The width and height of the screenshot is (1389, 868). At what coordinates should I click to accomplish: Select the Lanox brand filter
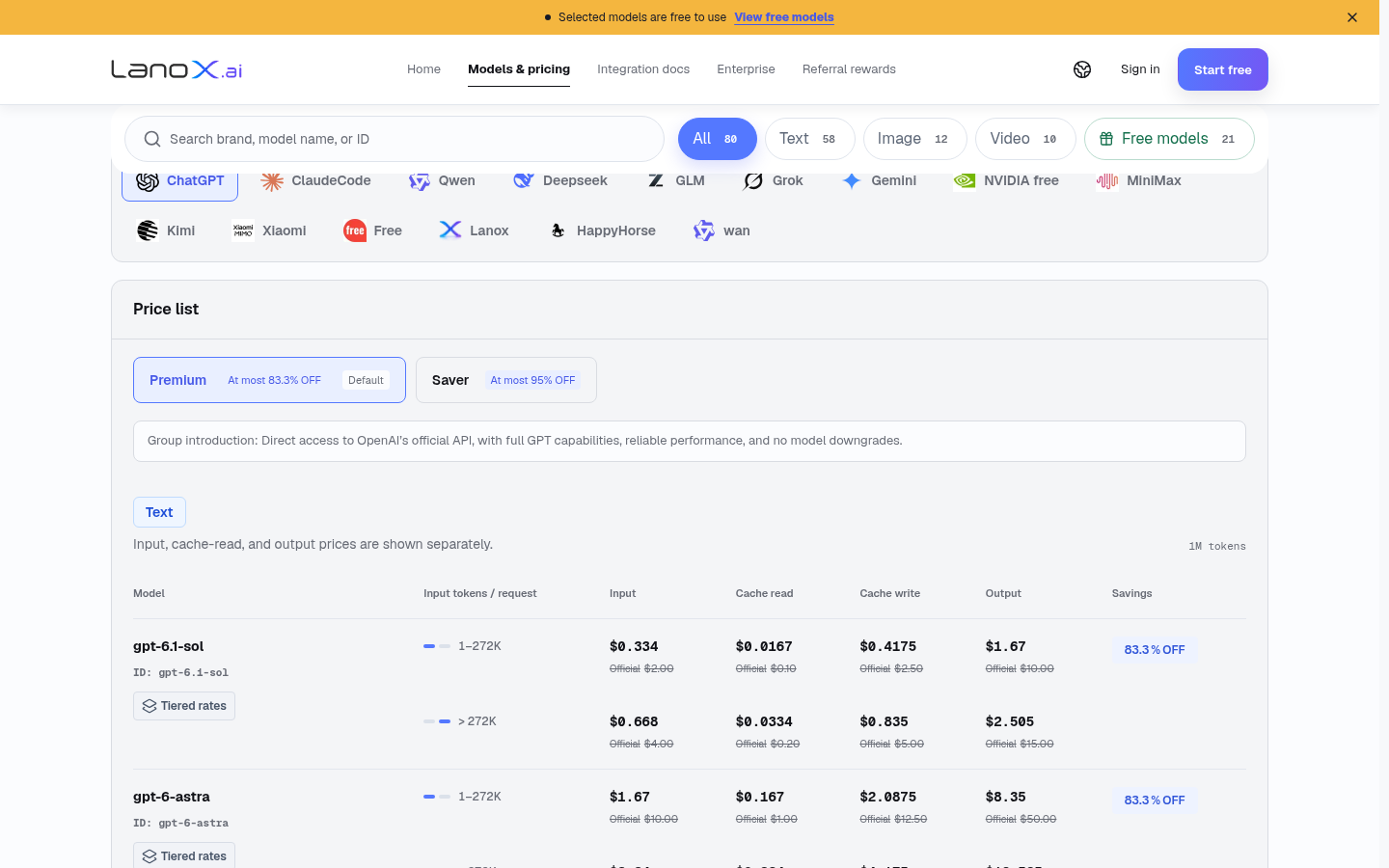tap(474, 231)
